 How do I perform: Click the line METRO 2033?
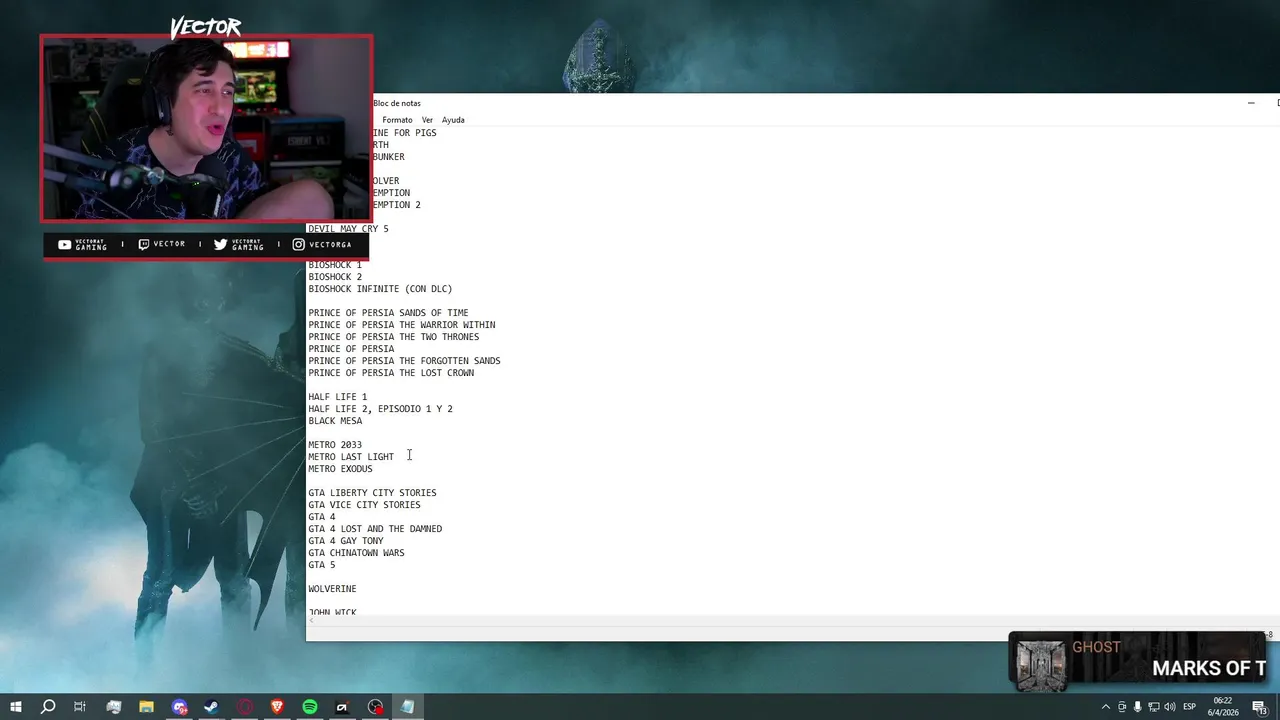click(335, 445)
